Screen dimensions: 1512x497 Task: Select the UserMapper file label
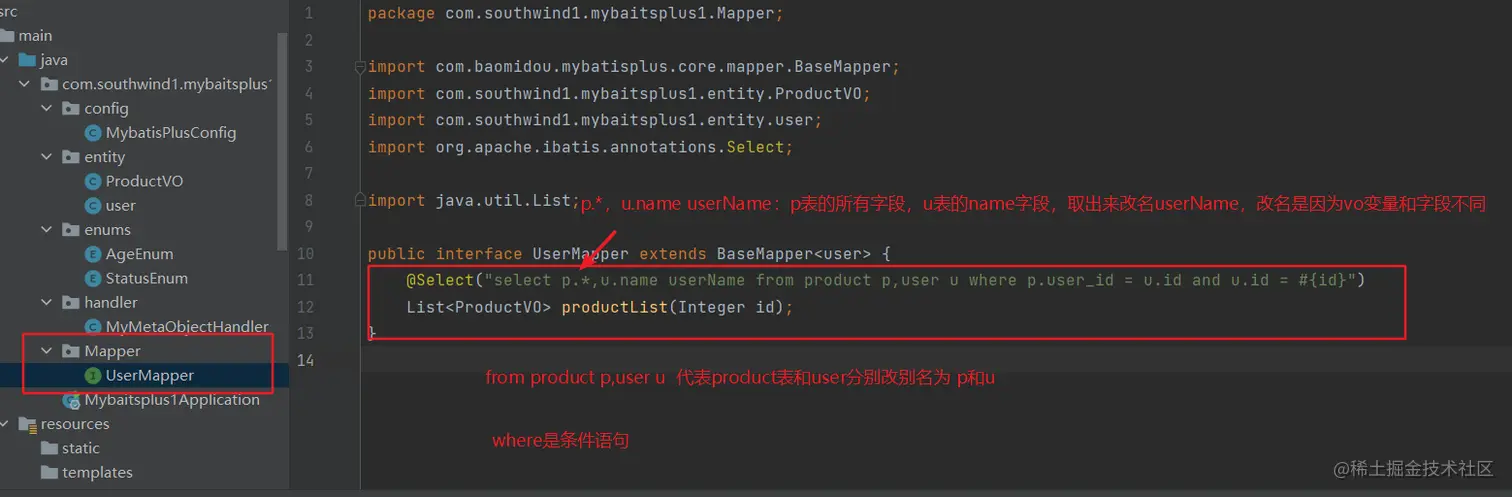click(x=150, y=375)
